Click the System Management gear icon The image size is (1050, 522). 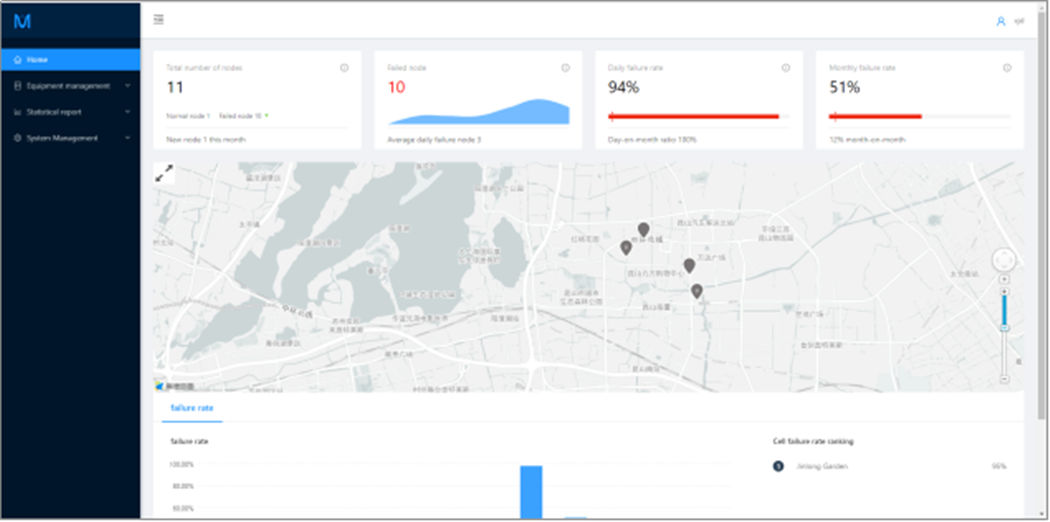18,138
